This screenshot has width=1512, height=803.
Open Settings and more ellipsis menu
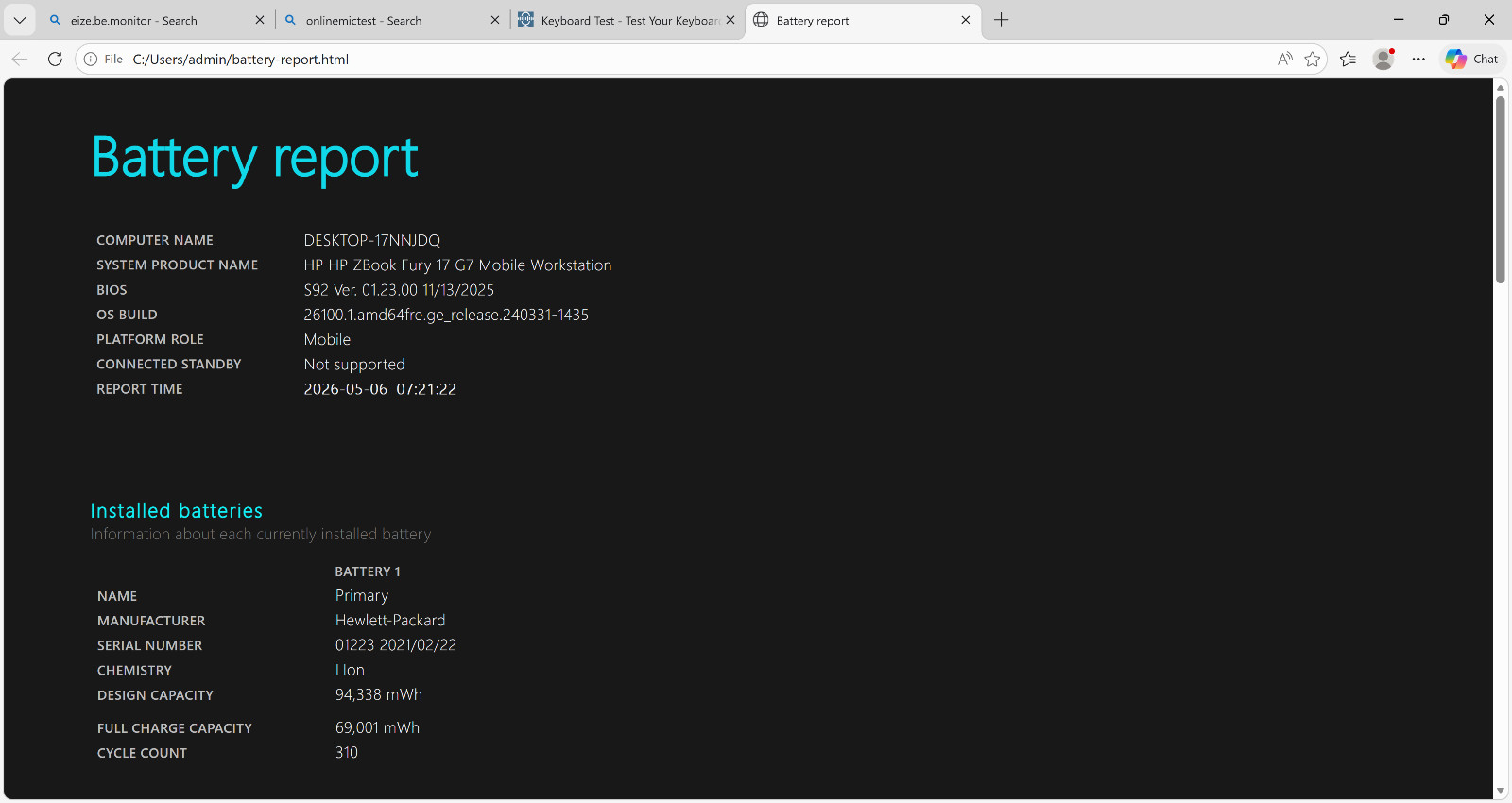[x=1418, y=59]
